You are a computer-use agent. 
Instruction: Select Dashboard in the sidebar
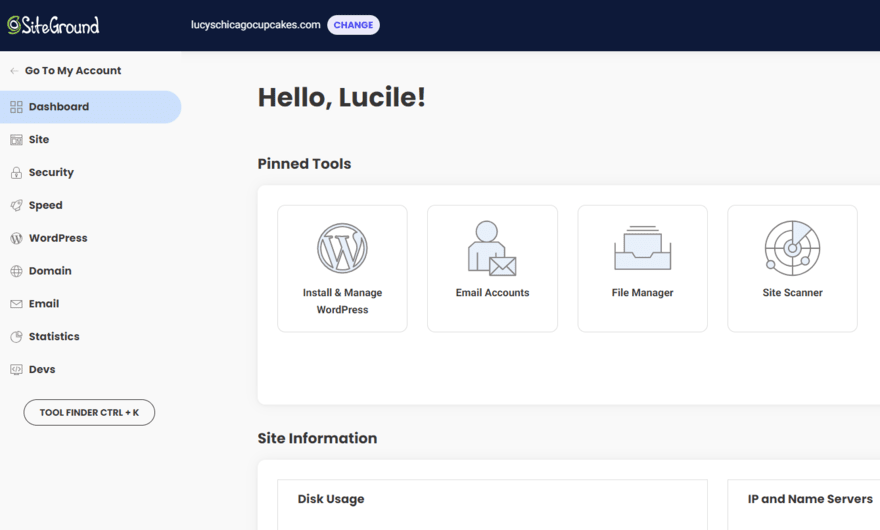coord(90,107)
